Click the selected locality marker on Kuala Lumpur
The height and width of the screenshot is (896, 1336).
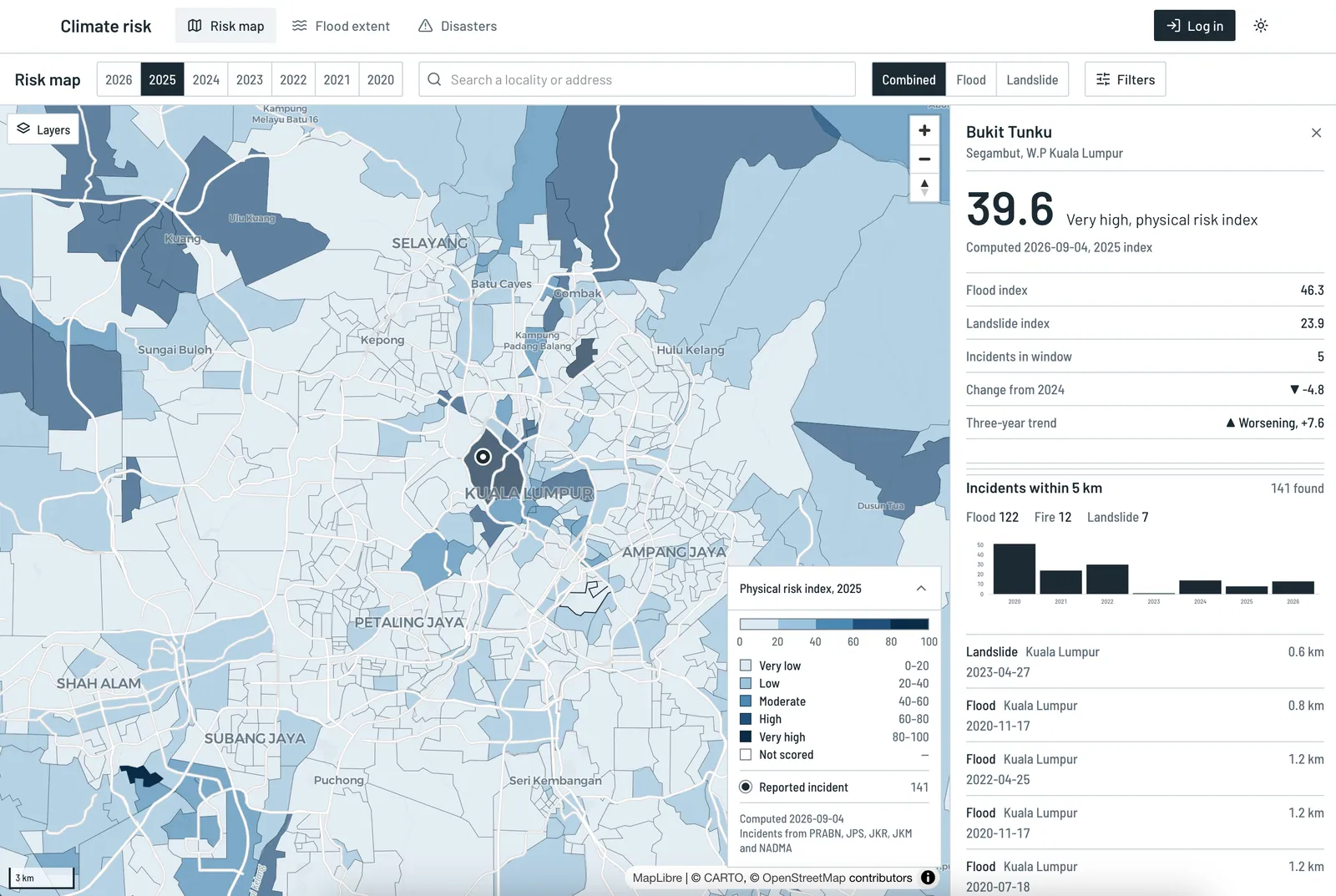[x=483, y=457]
